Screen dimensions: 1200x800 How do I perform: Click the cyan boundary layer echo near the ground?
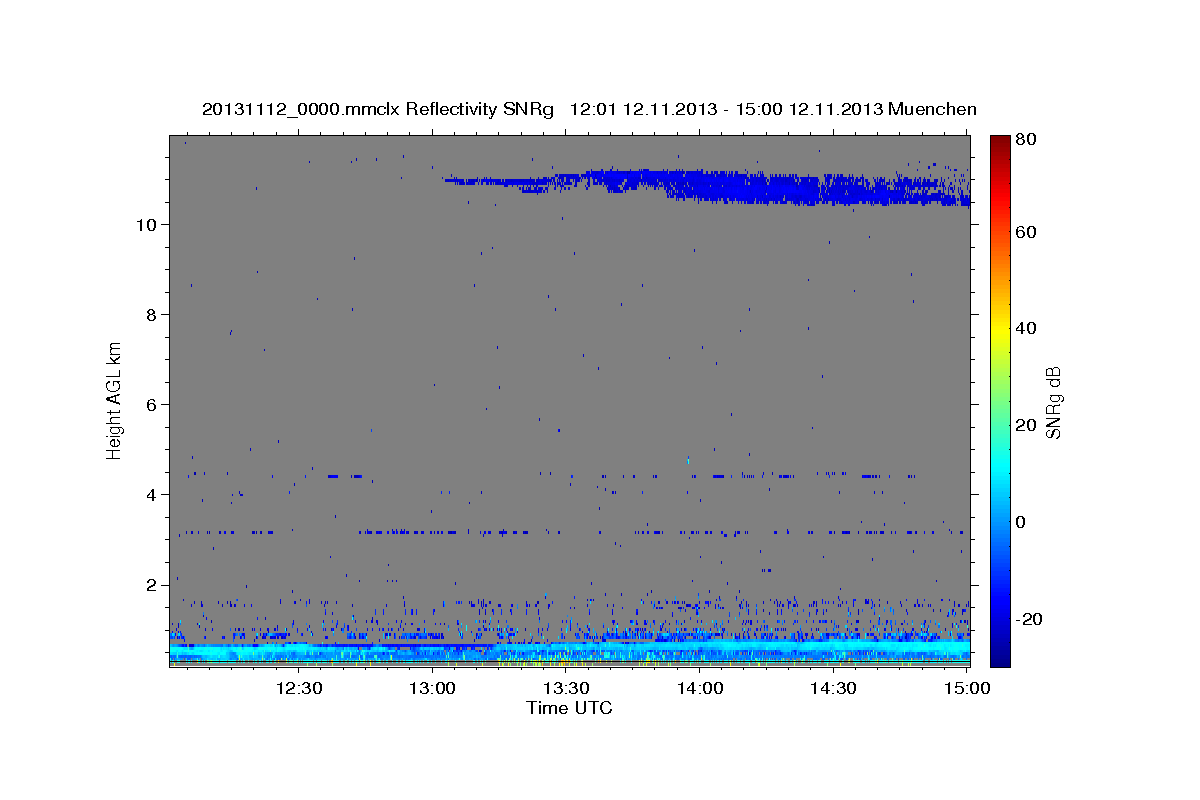[x=569, y=650]
